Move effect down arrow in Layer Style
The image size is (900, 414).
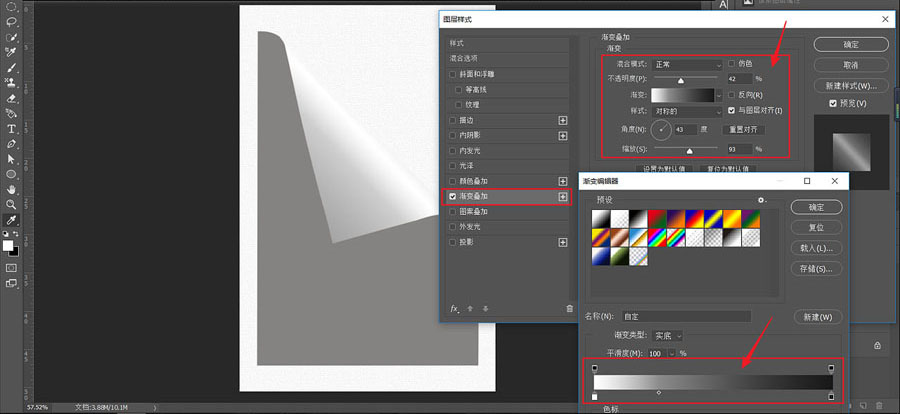[x=486, y=309]
